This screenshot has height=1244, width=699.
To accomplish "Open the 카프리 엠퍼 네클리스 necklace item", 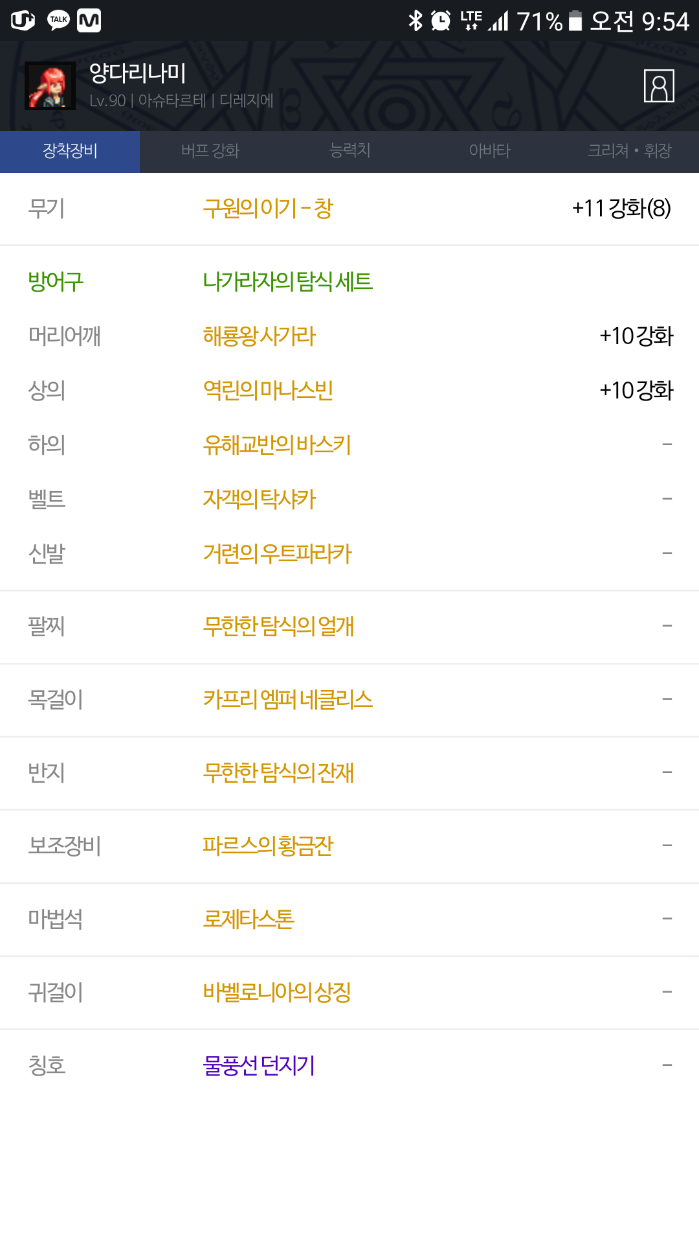I will 288,700.
